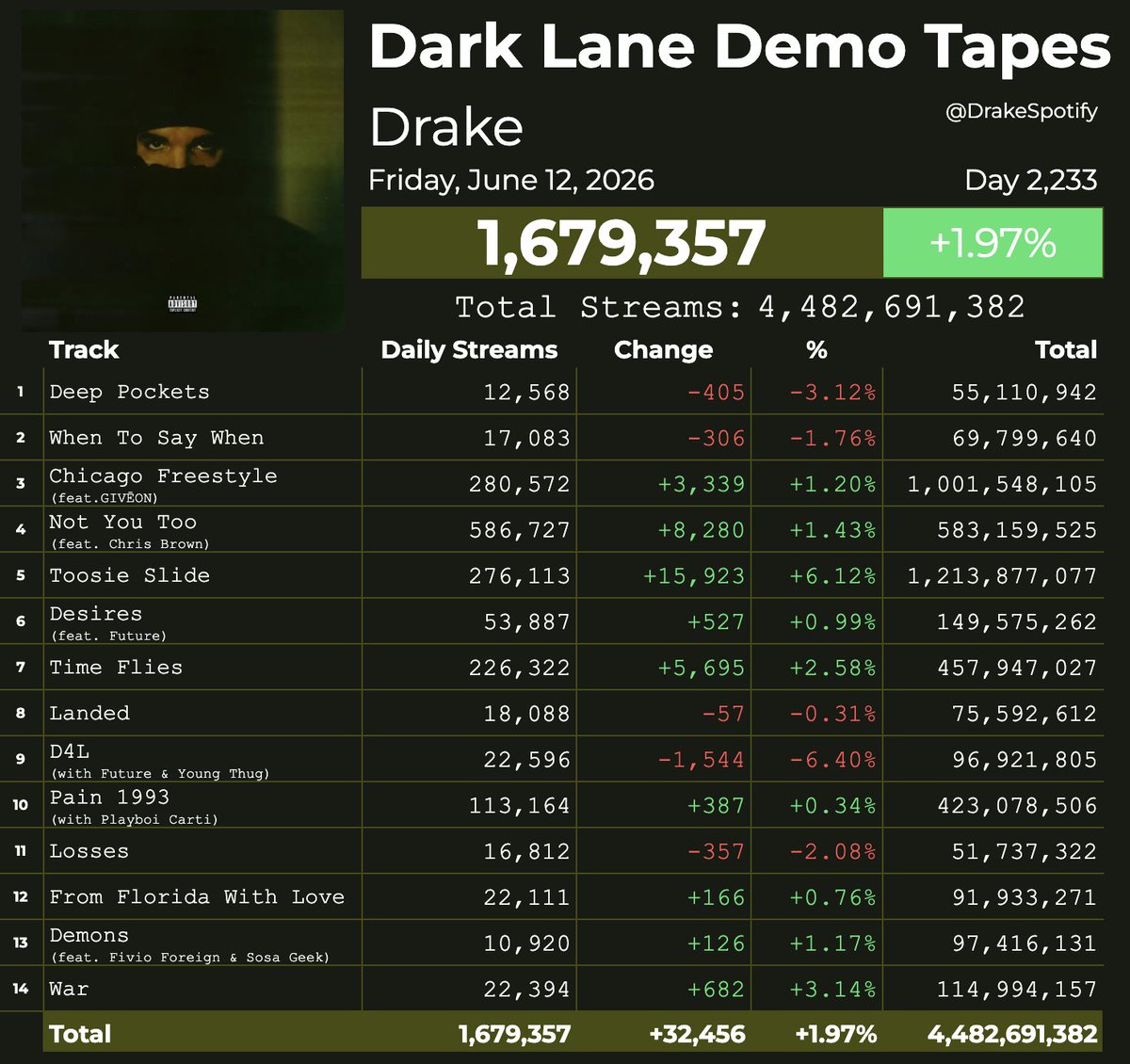The height and width of the screenshot is (1064, 1130).
Task: Click the album title Dark Lane Demo Tapes
Action: [x=740, y=47]
